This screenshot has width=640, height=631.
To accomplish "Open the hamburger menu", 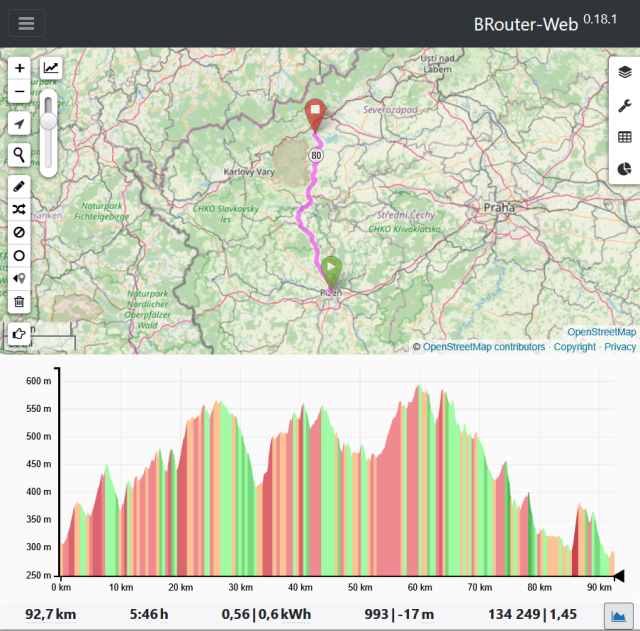I will (27, 23).
